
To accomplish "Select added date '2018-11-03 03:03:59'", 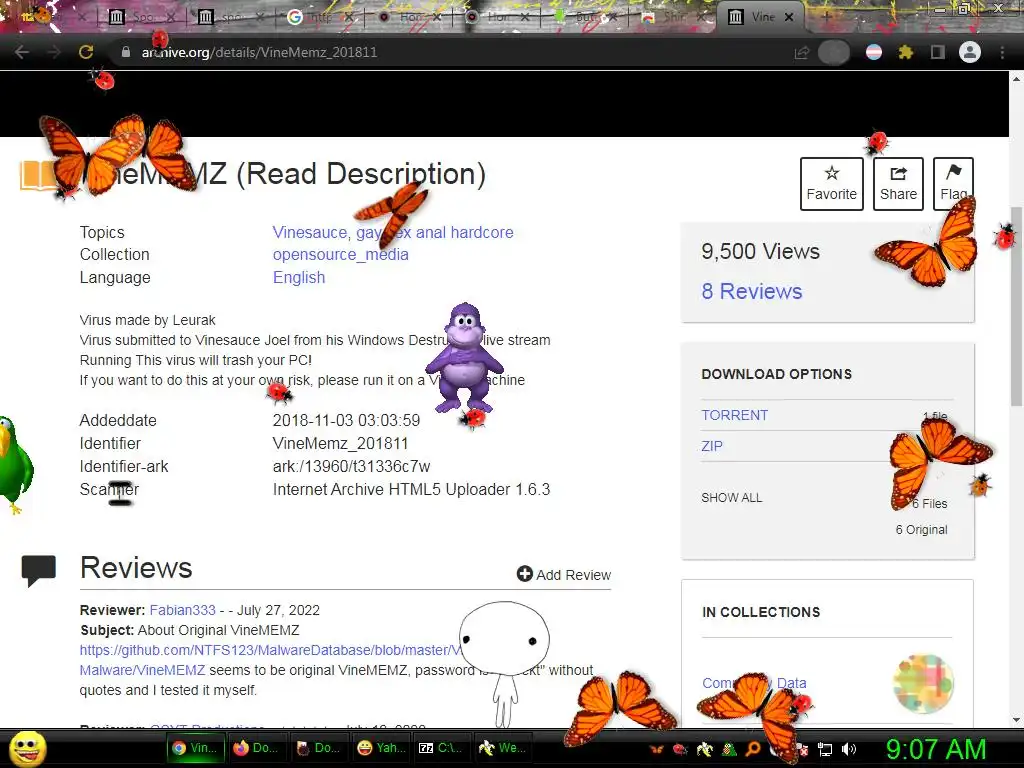I will (x=346, y=421).
